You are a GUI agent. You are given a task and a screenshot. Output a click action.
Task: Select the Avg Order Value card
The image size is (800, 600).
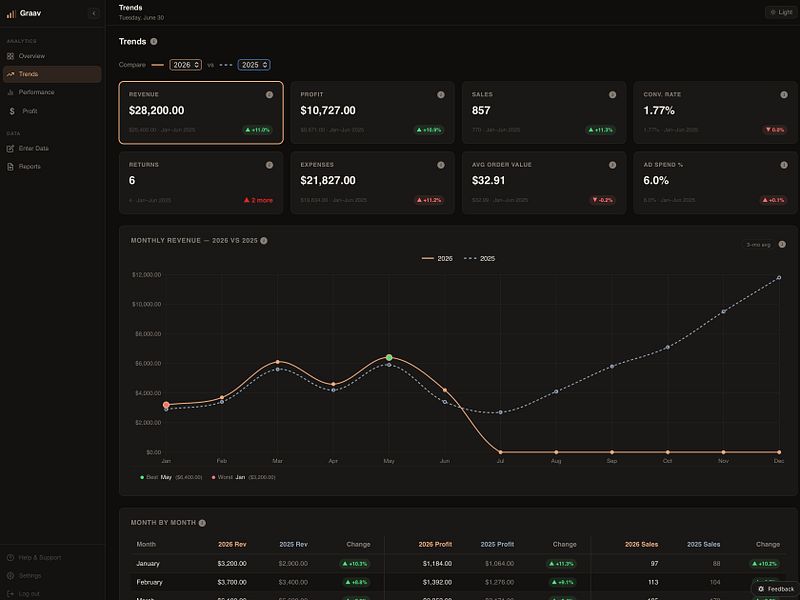[544, 183]
